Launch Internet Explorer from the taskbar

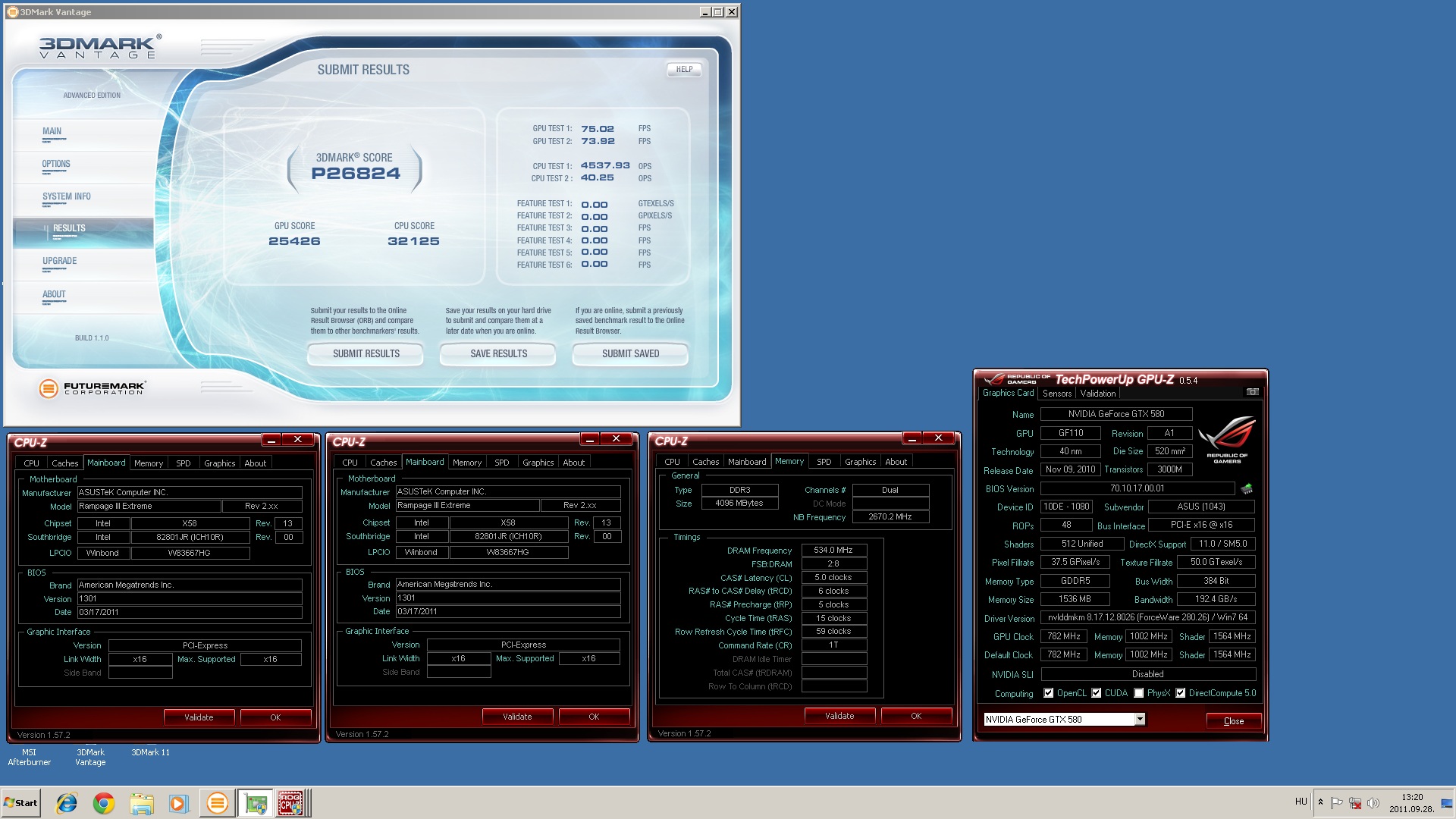[67, 803]
